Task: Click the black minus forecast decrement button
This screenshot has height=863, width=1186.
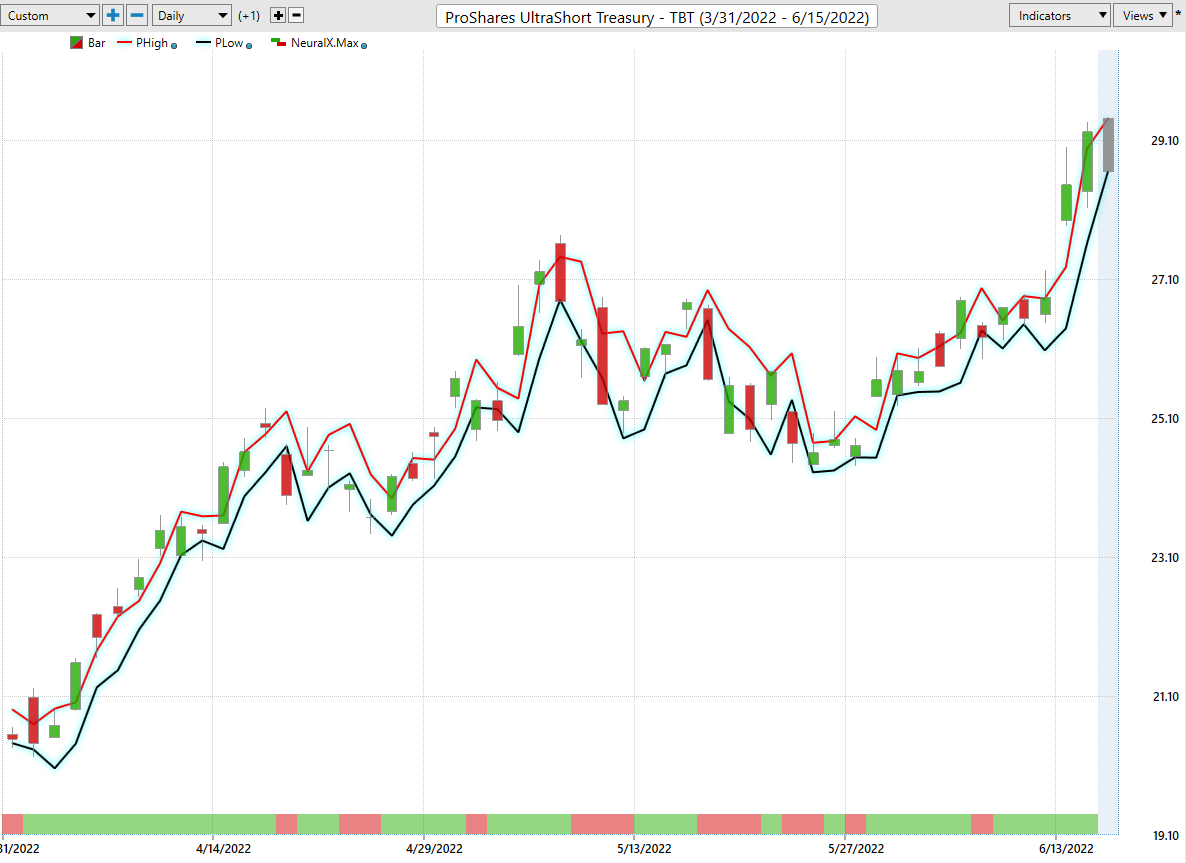Action: tap(296, 15)
